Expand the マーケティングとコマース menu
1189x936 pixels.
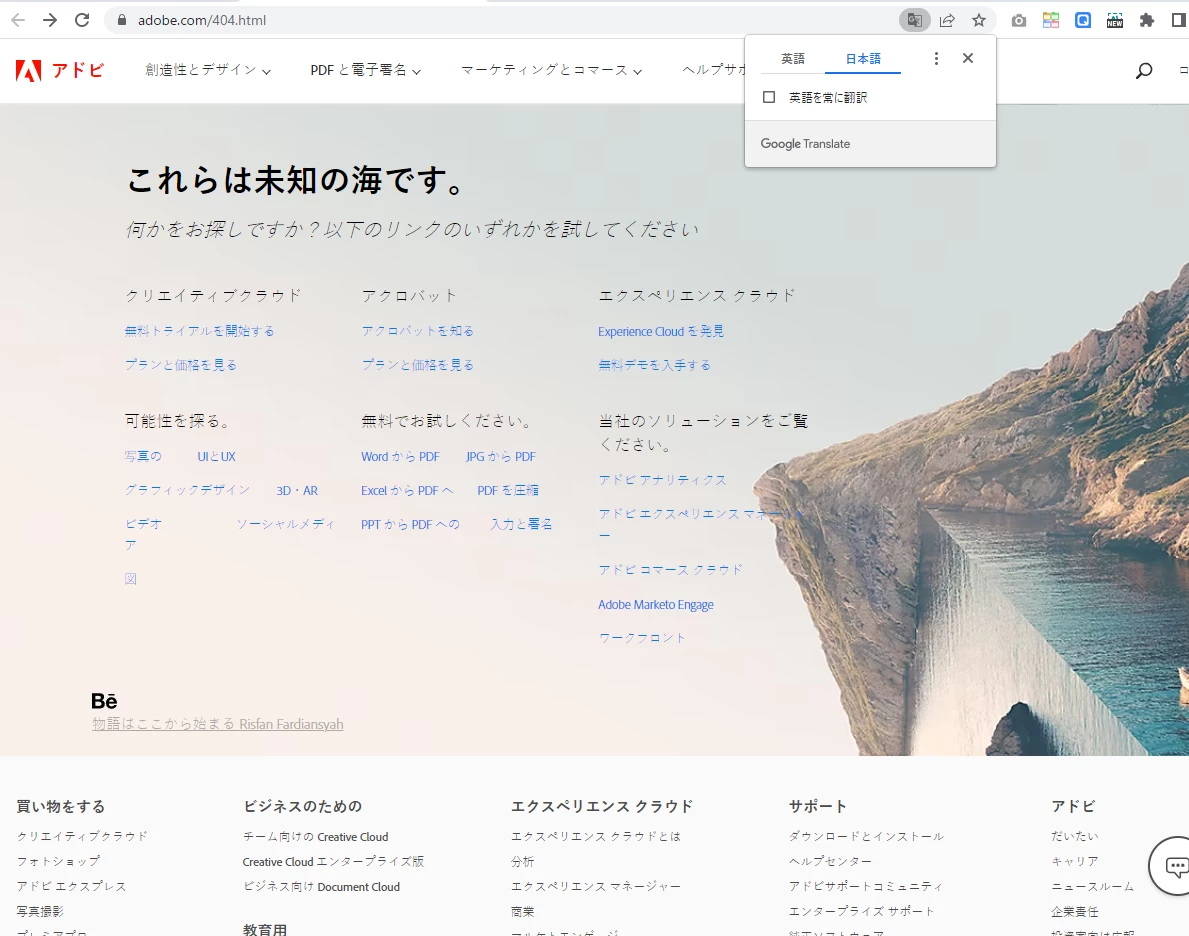point(551,70)
